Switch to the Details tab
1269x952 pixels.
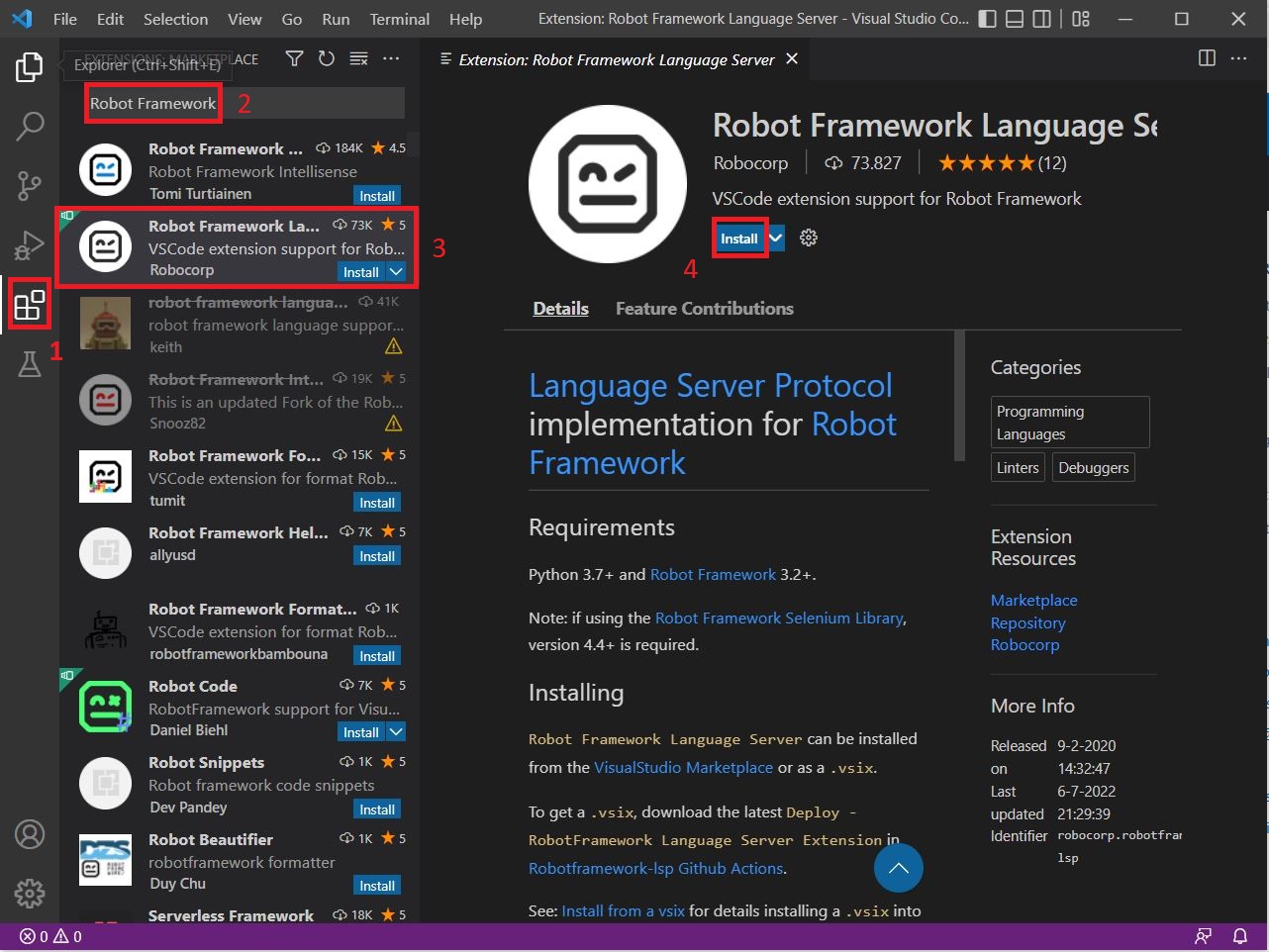point(560,309)
